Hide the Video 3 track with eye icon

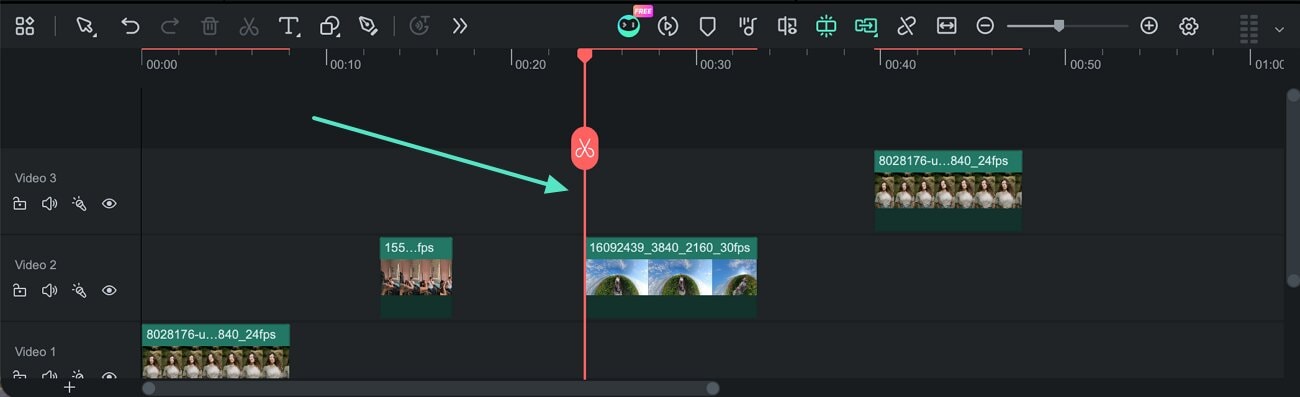[x=109, y=204]
